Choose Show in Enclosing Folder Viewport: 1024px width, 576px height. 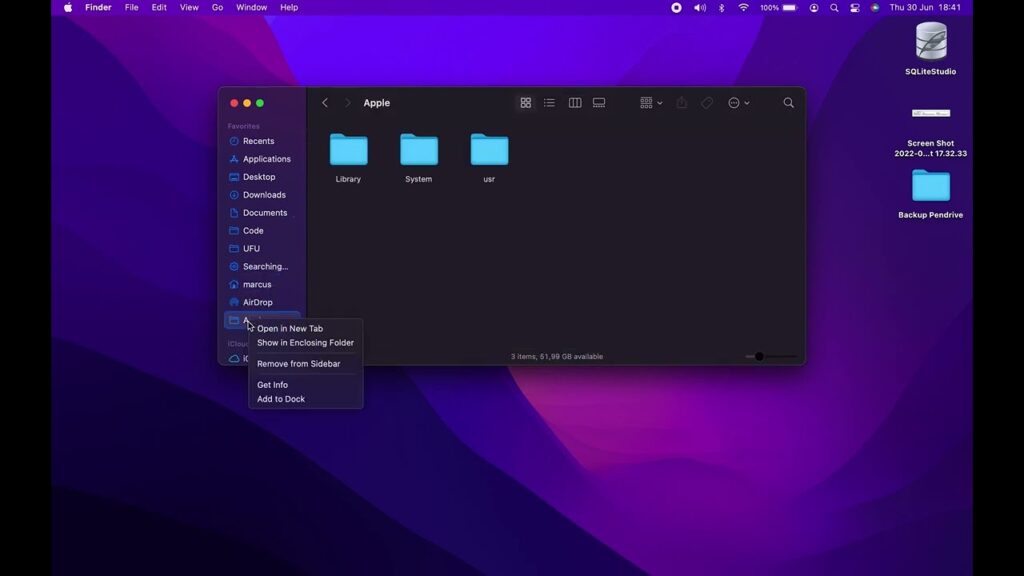[306, 343]
